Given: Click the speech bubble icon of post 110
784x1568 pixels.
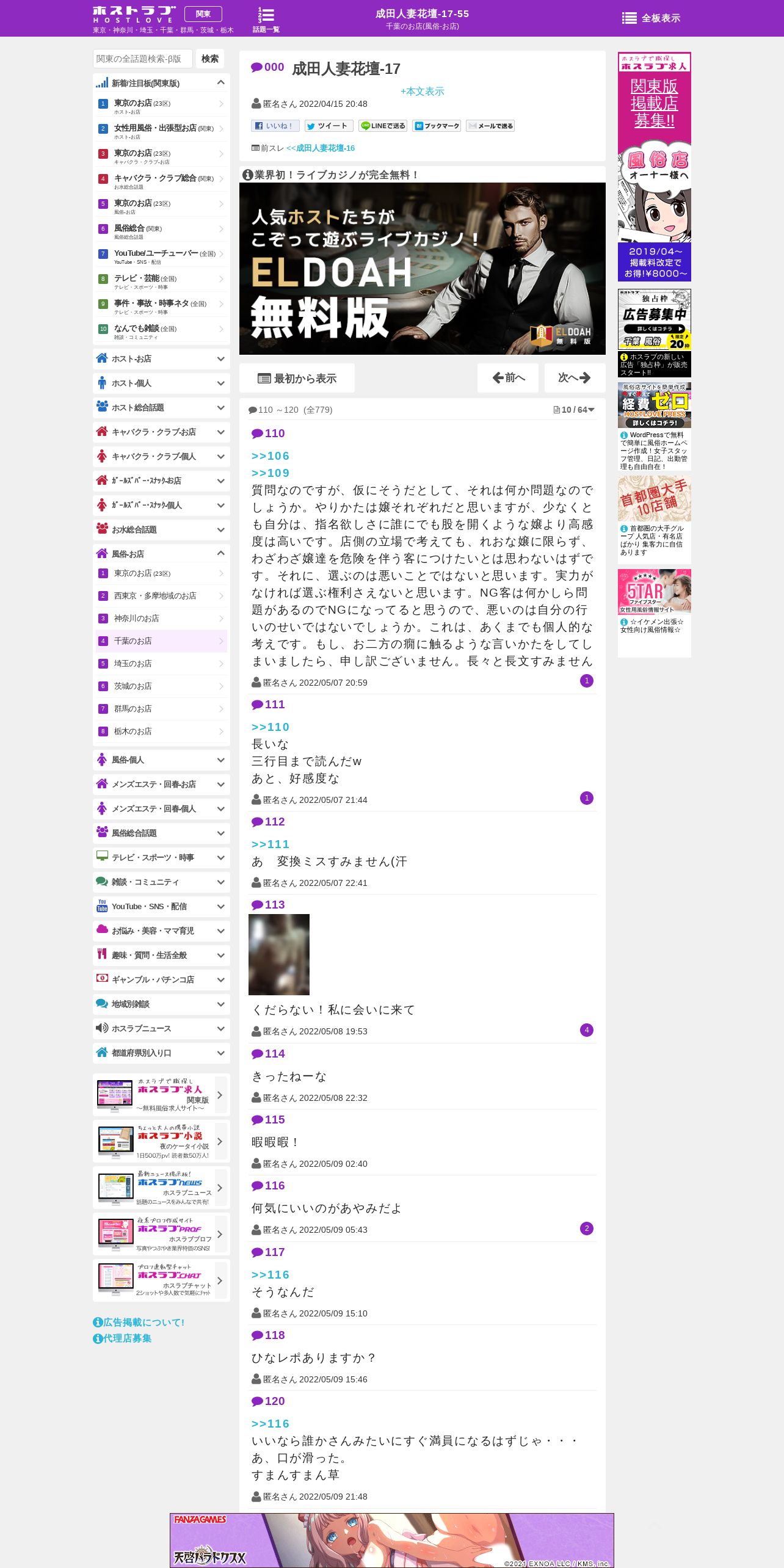Looking at the screenshot, I should pyautogui.click(x=257, y=434).
